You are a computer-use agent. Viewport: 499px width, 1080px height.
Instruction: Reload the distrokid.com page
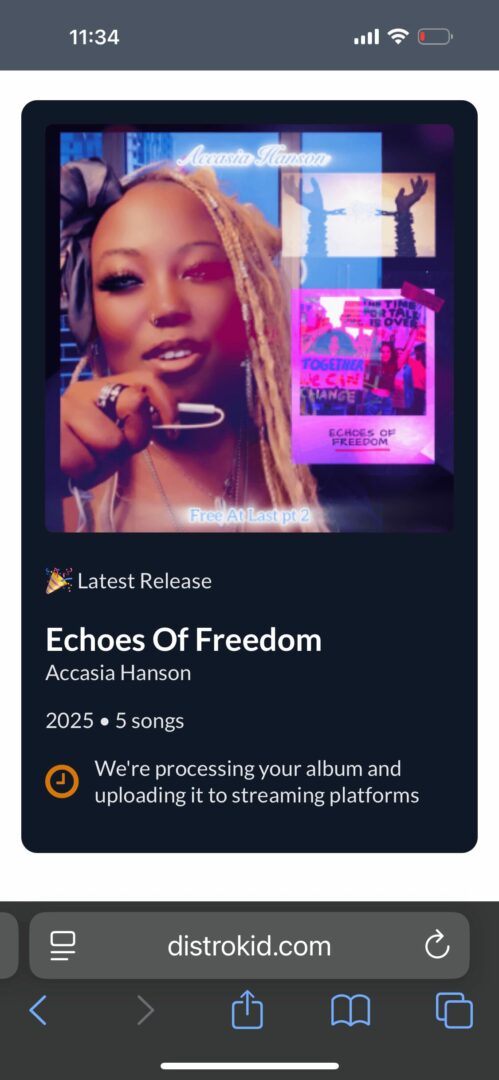(x=437, y=946)
